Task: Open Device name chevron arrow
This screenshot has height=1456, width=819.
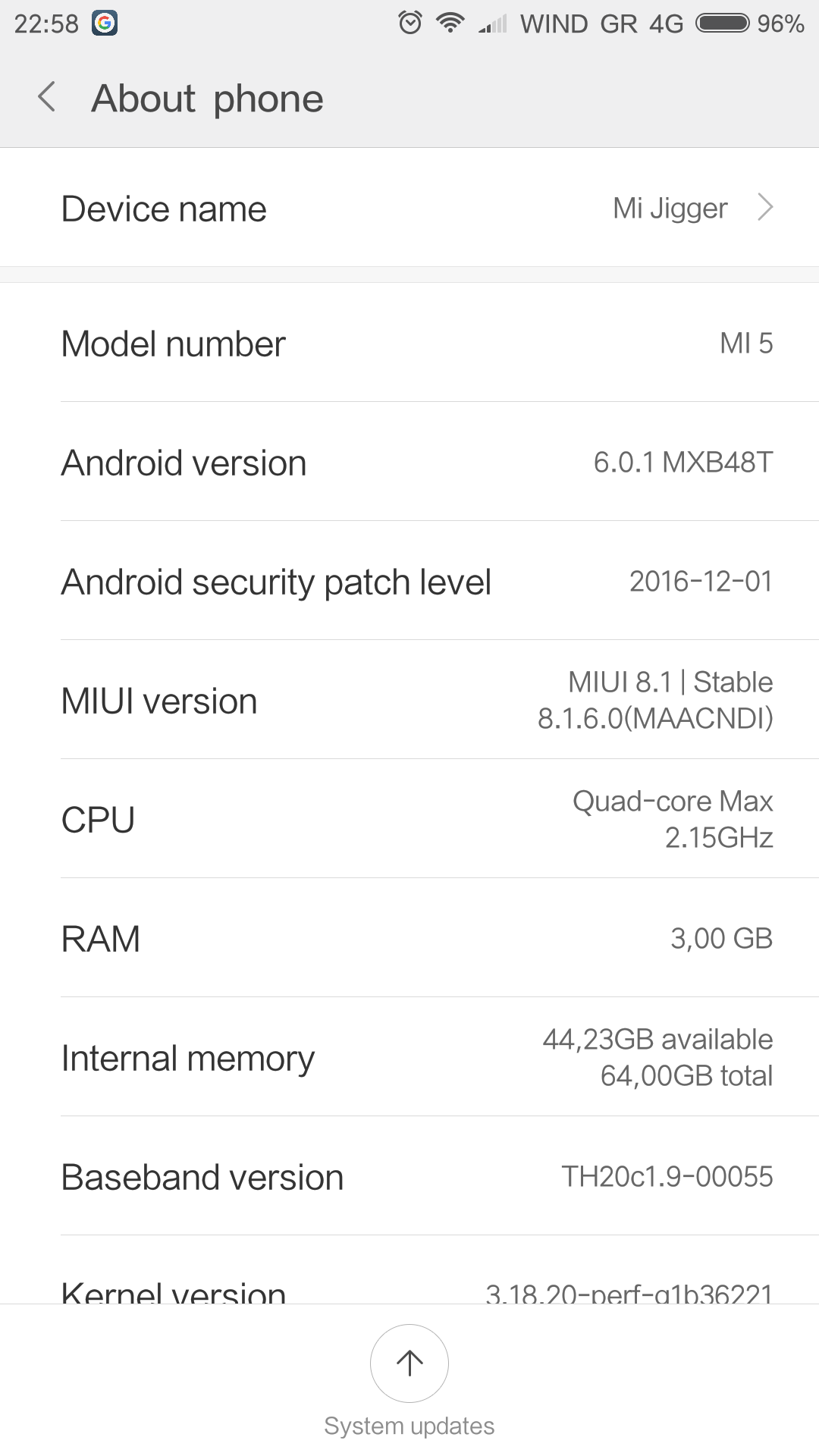Action: [765, 207]
